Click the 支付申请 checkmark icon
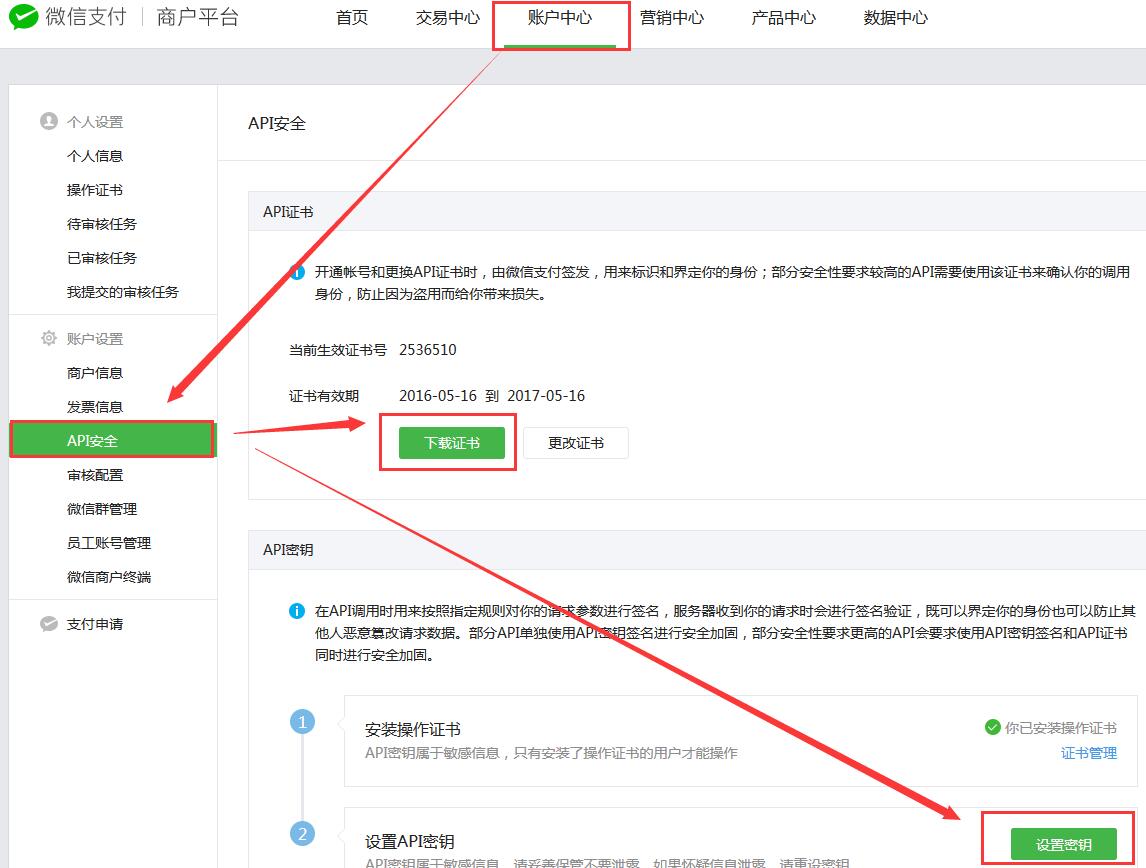 pos(49,623)
